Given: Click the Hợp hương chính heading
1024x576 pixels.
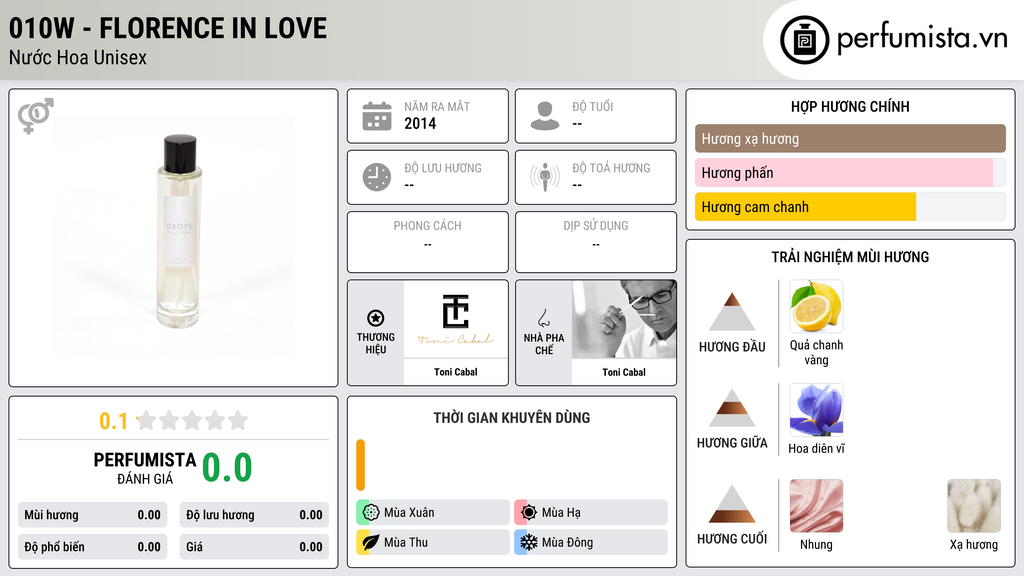Looking at the screenshot, I should tap(850, 106).
